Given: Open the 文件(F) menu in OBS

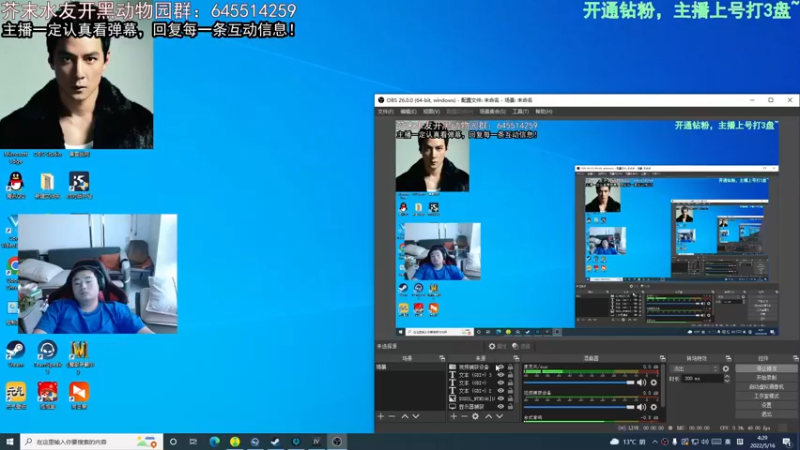Looking at the screenshot, I should [x=385, y=112].
